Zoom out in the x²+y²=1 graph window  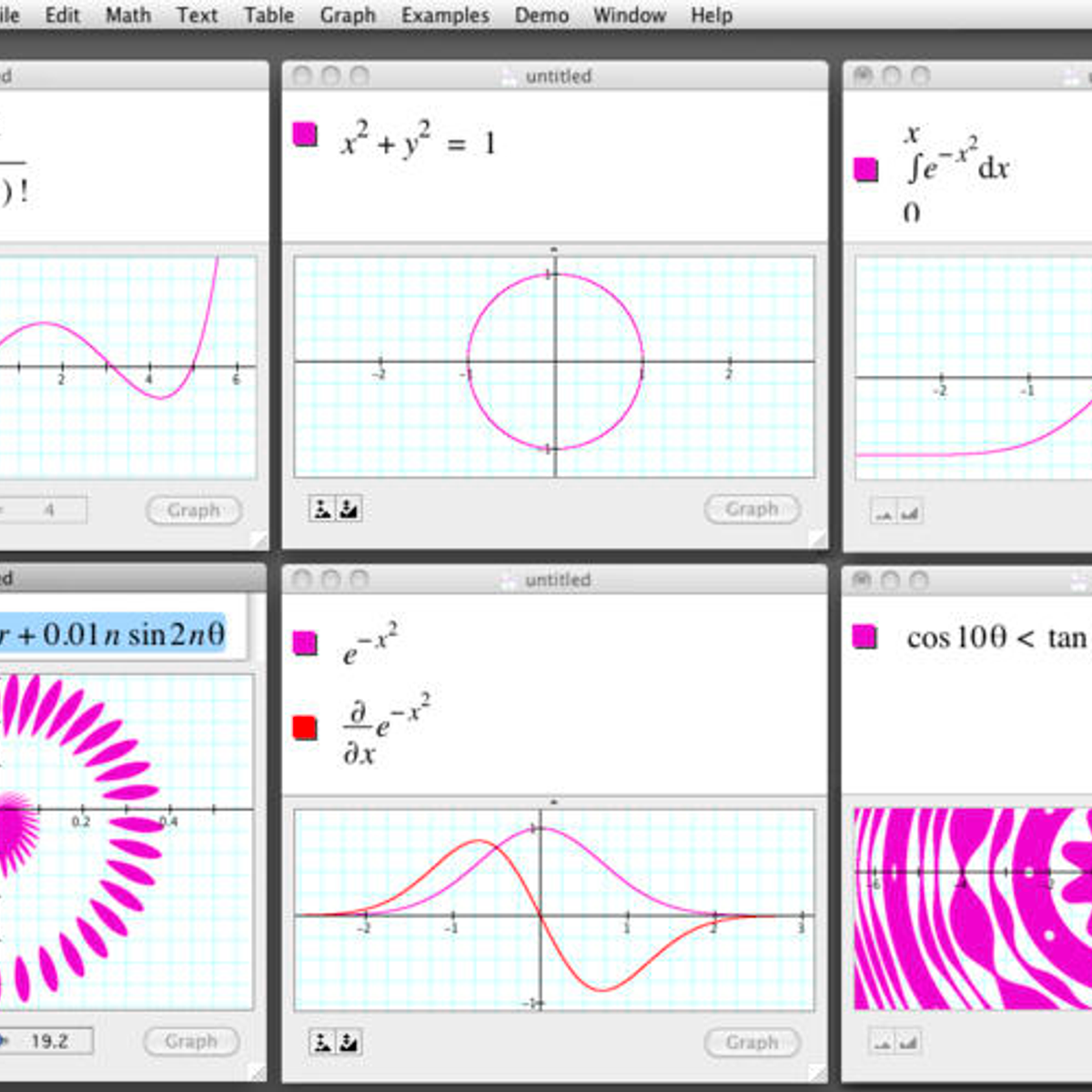tap(322, 509)
